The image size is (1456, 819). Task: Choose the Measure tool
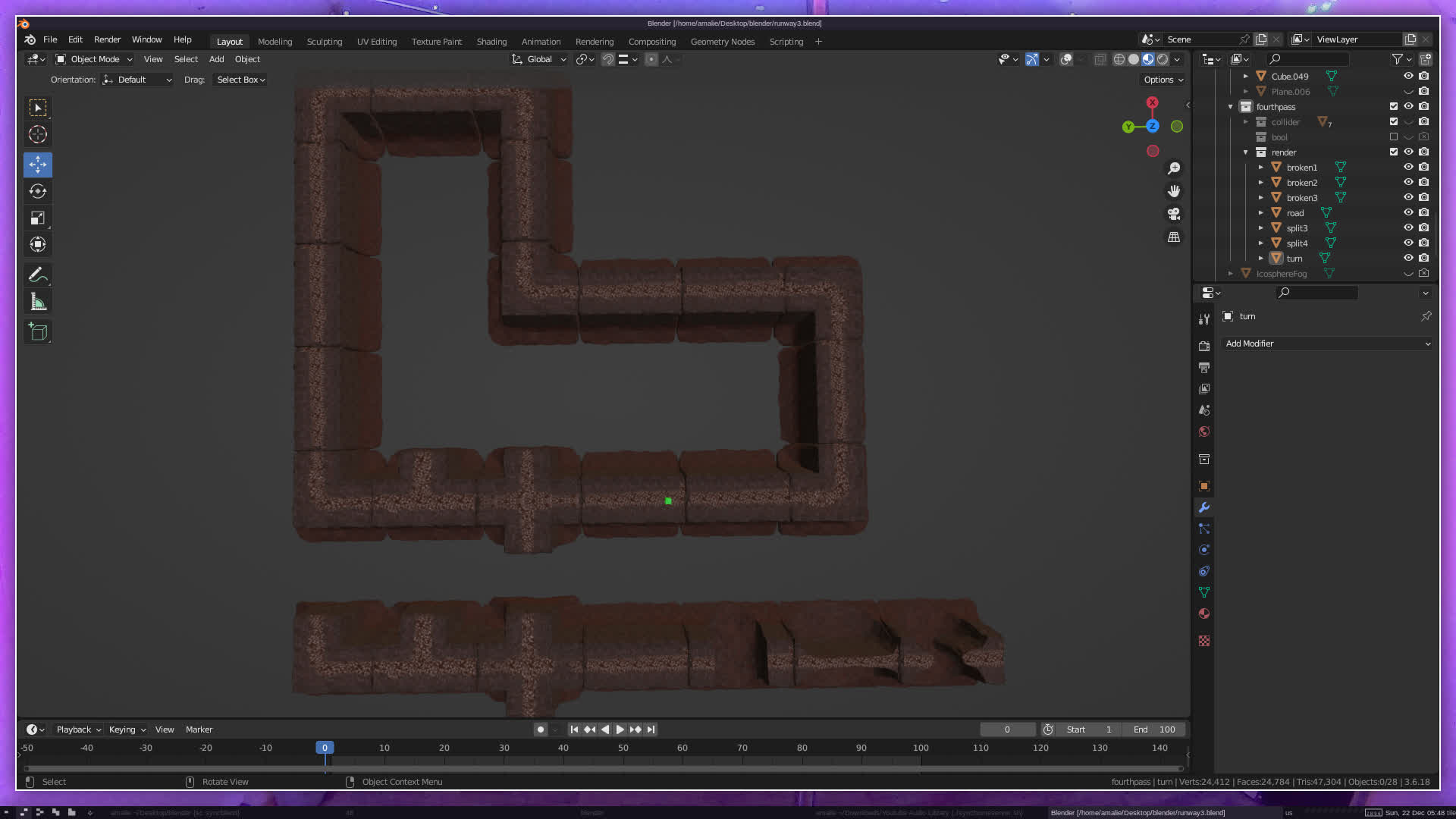37,303
